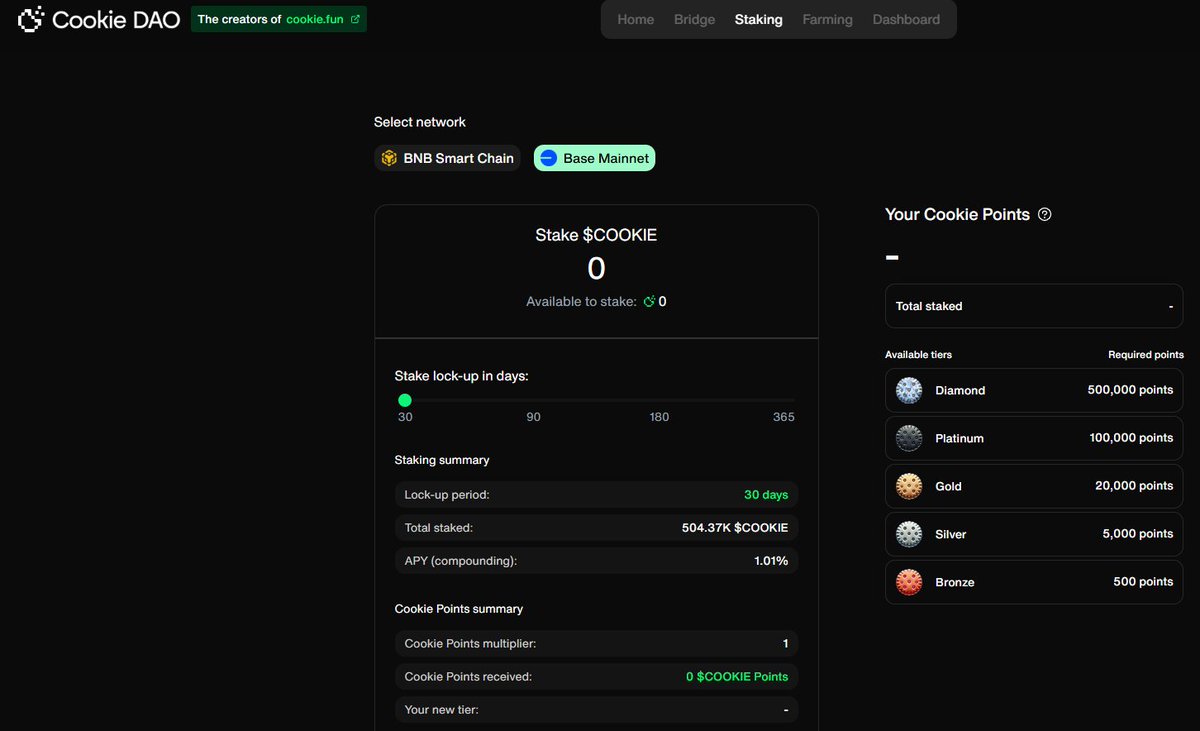The image size is (1200, 731).
Task: Click the 'Staking summary' heading
Action: click(x=442, y=460)
